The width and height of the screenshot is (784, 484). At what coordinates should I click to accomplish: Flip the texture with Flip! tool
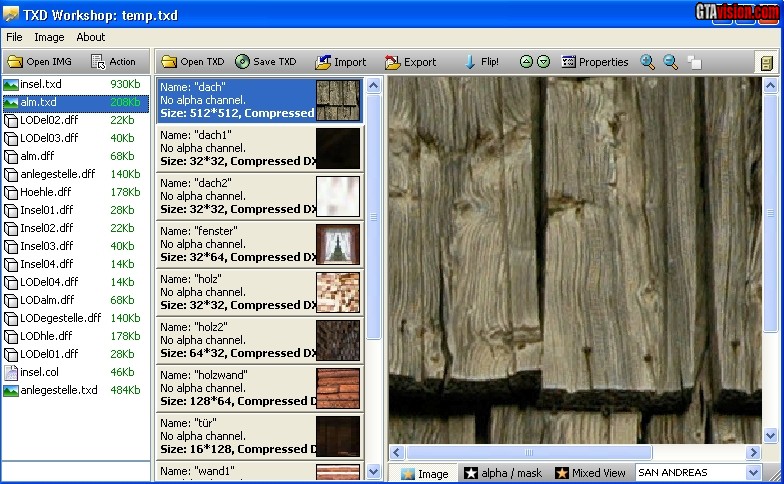(x=481, y=62)
